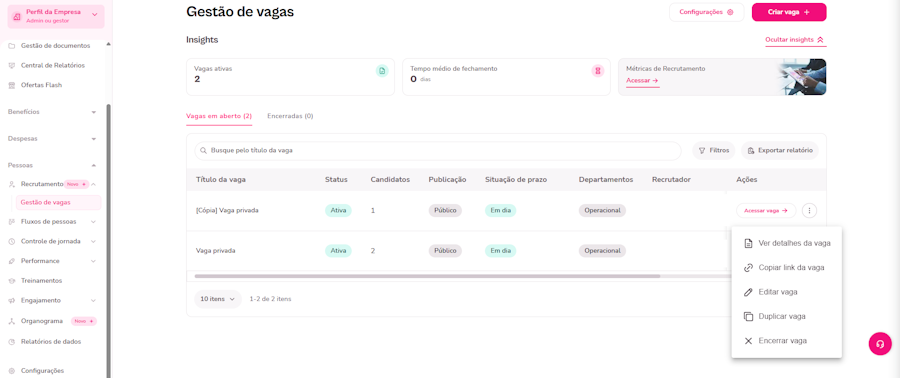
Task: Expand the Performance chevron
Action: 94,261
